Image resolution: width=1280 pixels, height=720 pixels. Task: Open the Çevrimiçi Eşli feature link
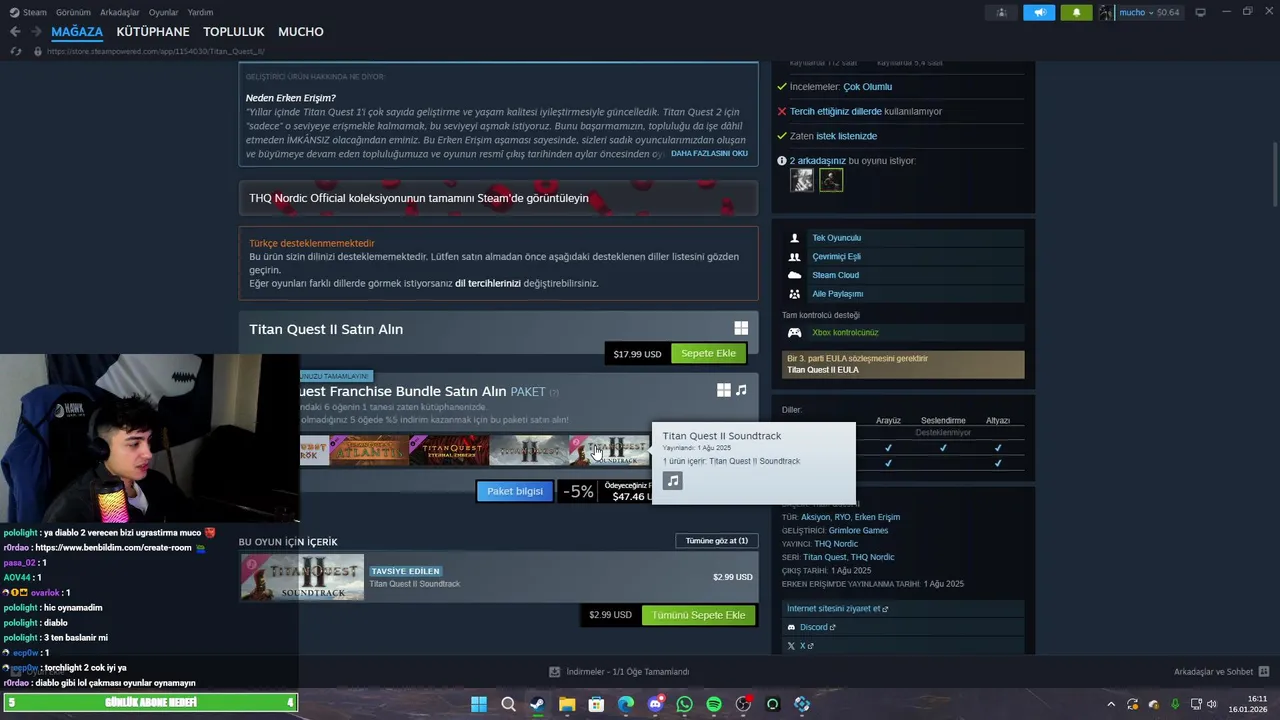pyautogui.click(x=836, y=257)
